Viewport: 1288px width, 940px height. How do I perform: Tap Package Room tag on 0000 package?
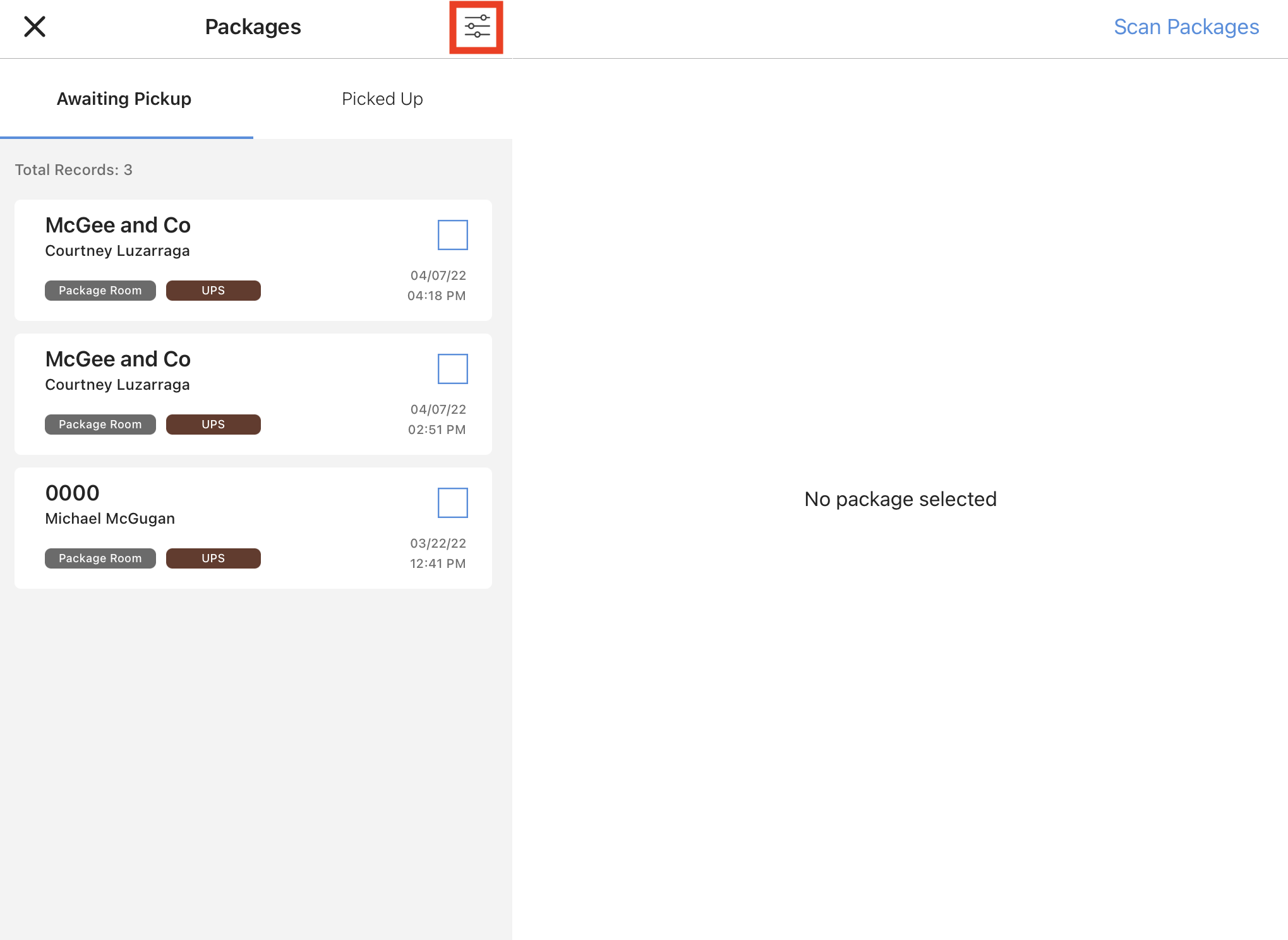[100, 558]
